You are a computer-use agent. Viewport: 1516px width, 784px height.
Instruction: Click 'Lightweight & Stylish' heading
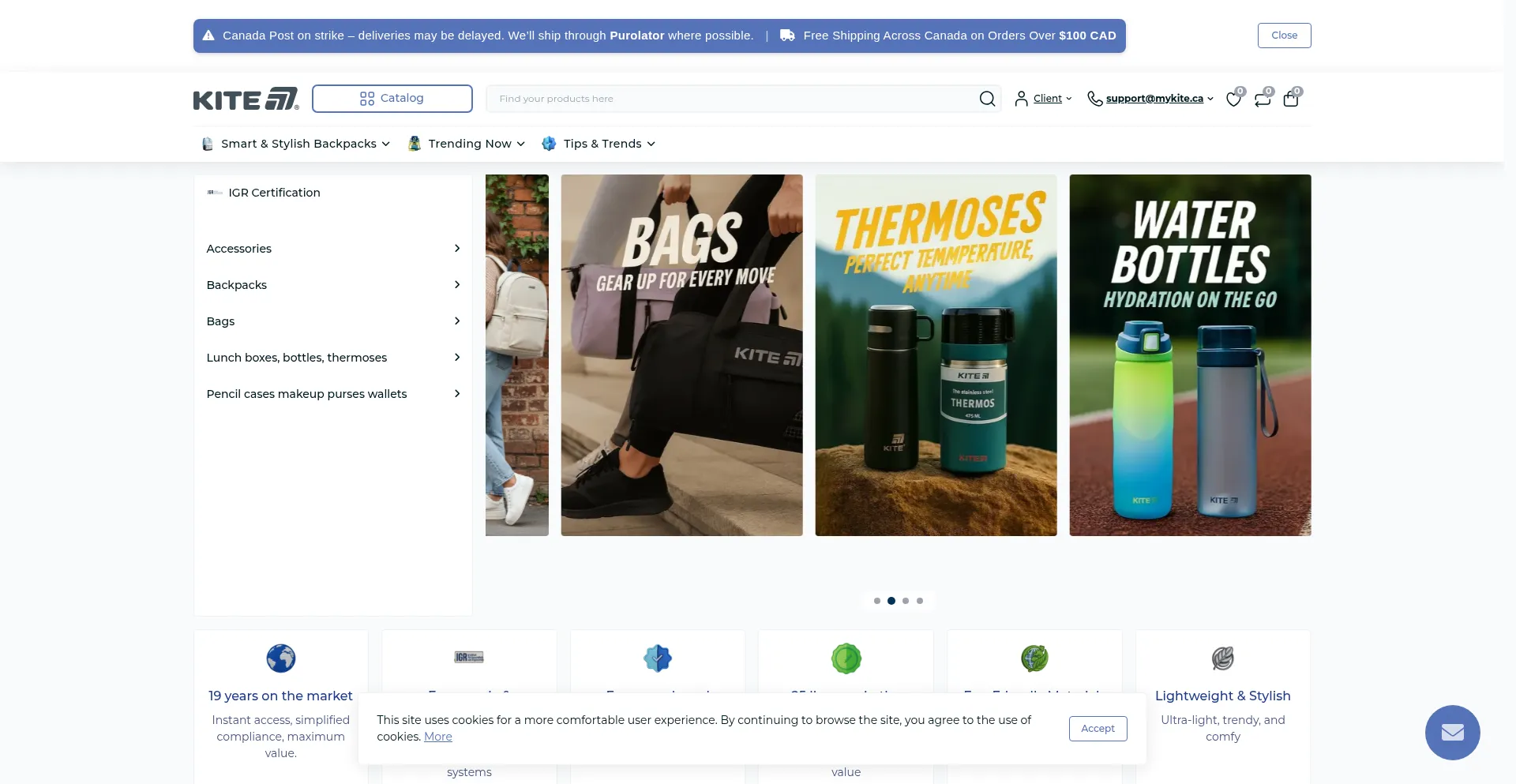pos(1222,696)
